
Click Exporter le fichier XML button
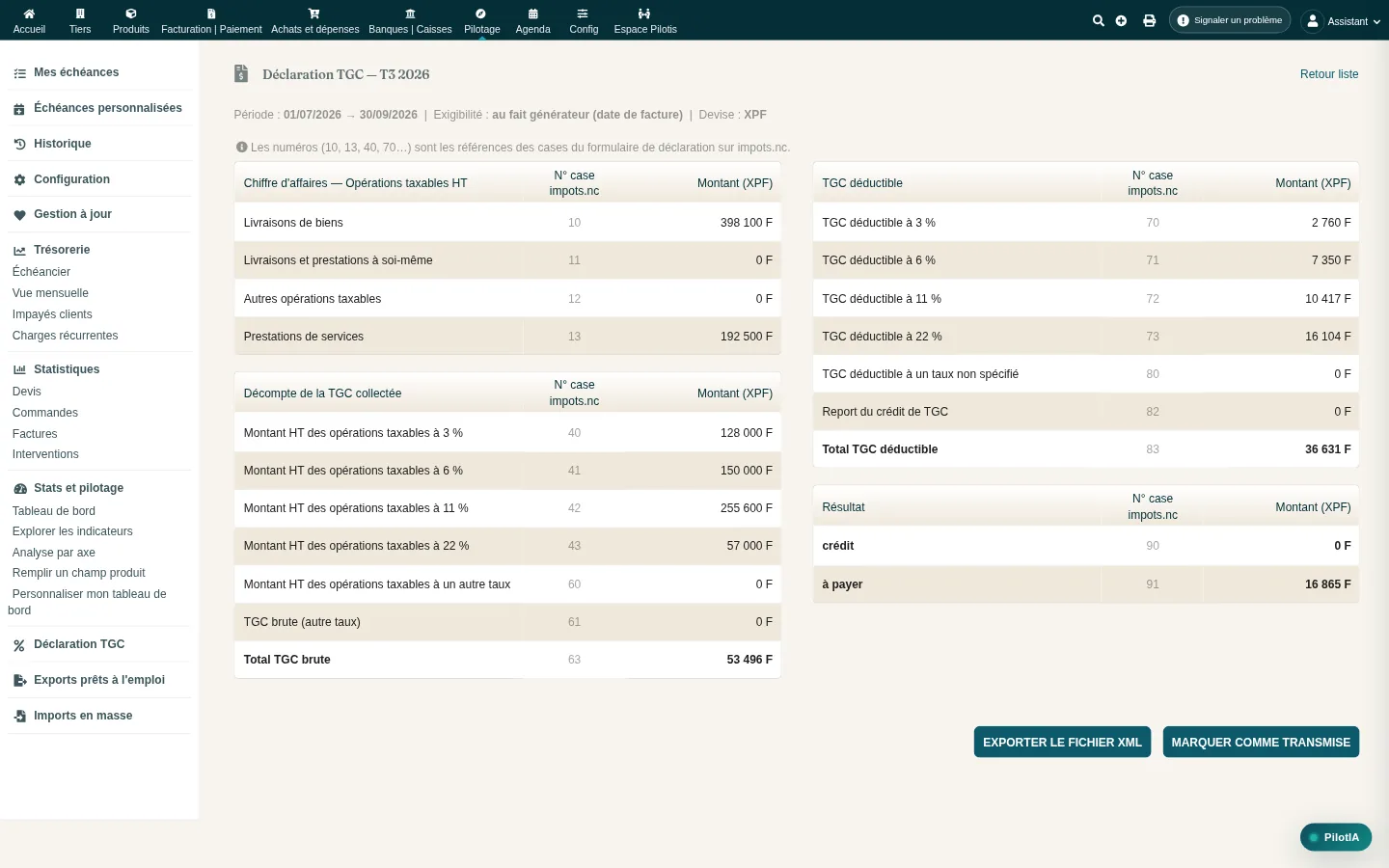(1062, 742)
